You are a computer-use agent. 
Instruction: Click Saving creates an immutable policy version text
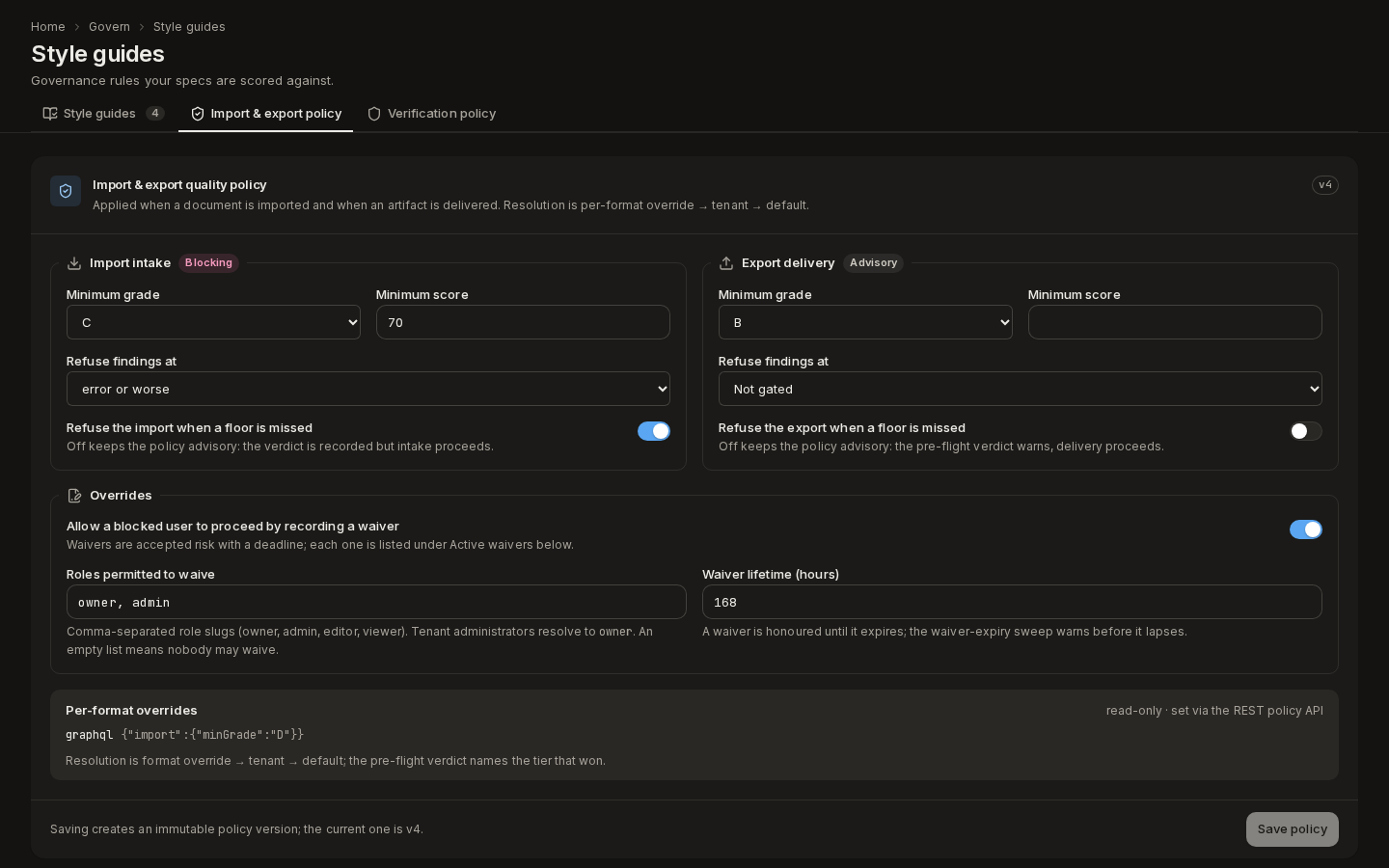click(236, 829)
